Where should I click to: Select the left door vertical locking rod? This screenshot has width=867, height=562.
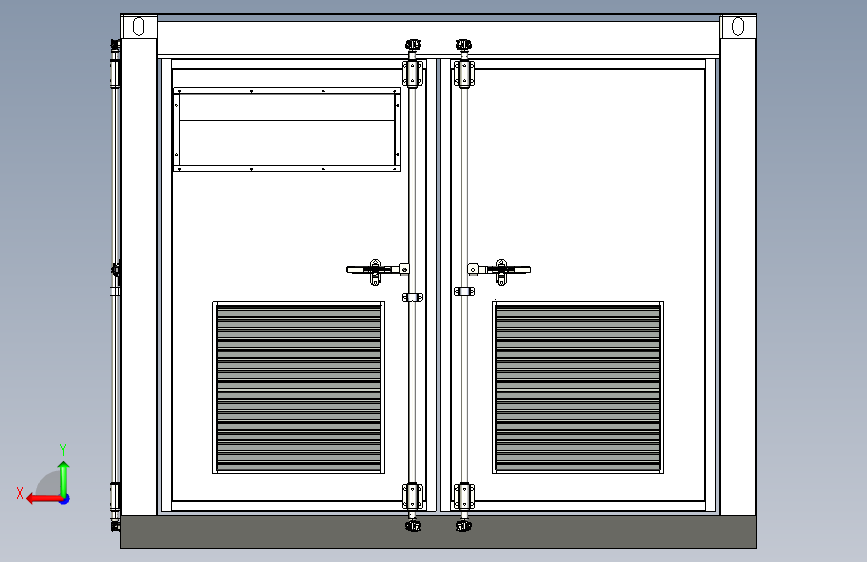coord(412,285)
